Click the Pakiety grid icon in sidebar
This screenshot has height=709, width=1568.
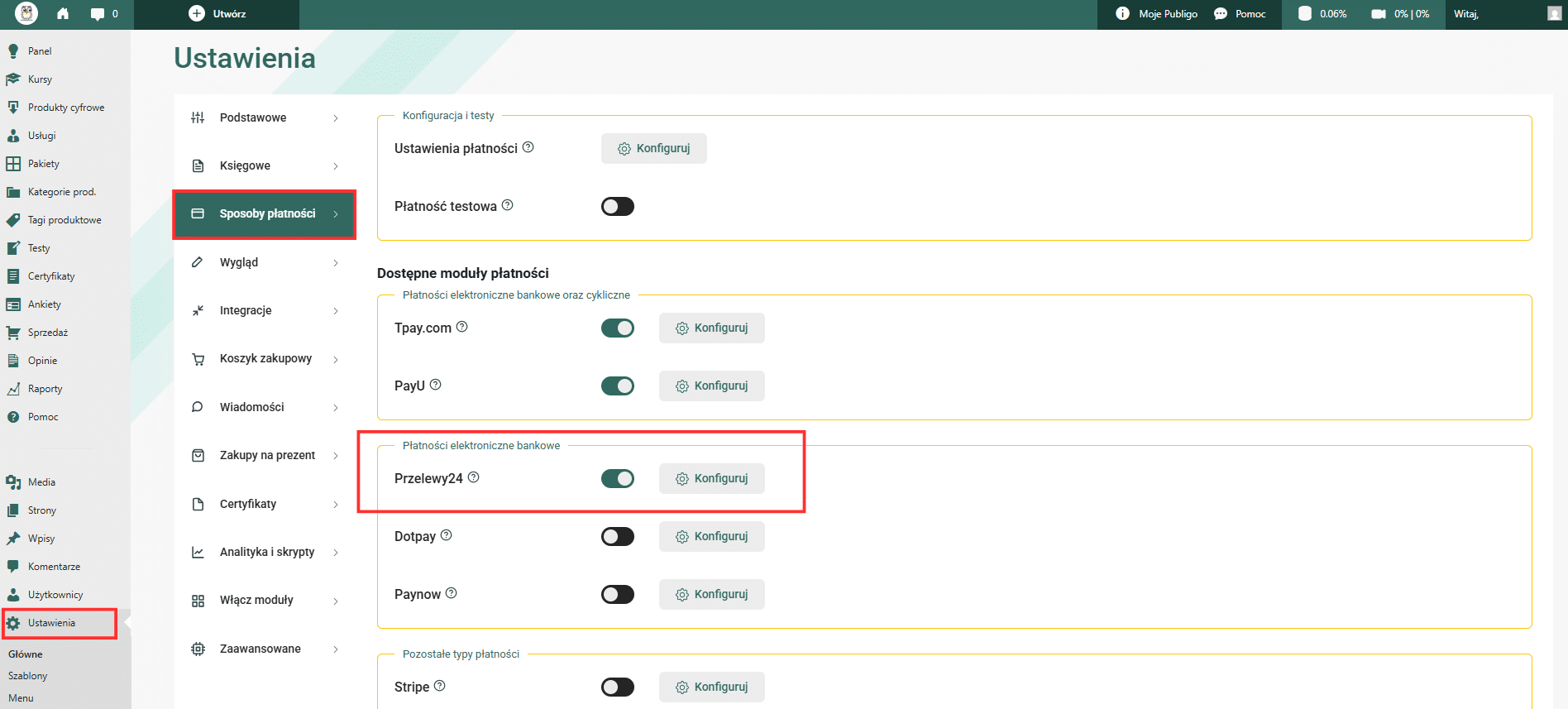13,164
